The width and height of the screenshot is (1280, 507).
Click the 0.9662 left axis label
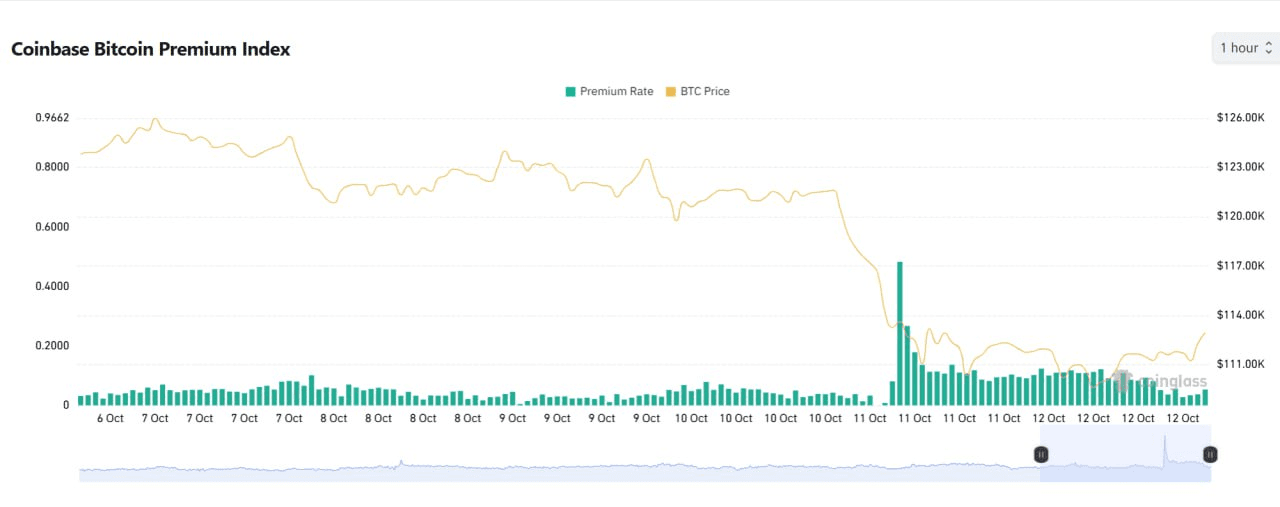click(x=52, y=117)
